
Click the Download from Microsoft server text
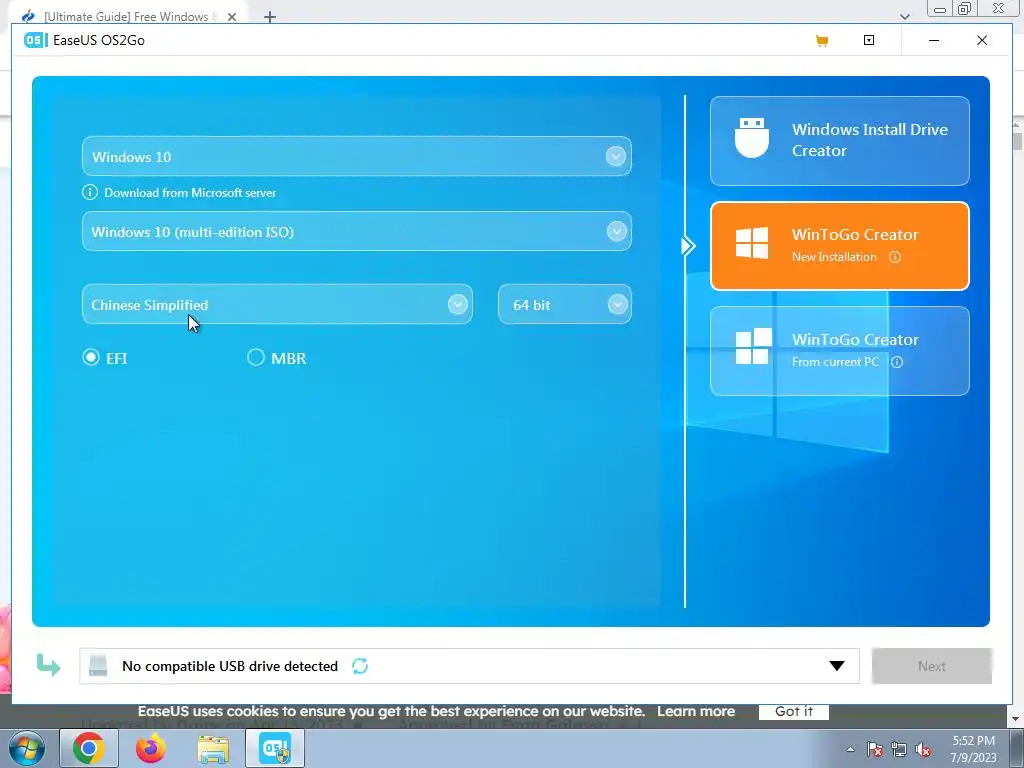(190, 193)
